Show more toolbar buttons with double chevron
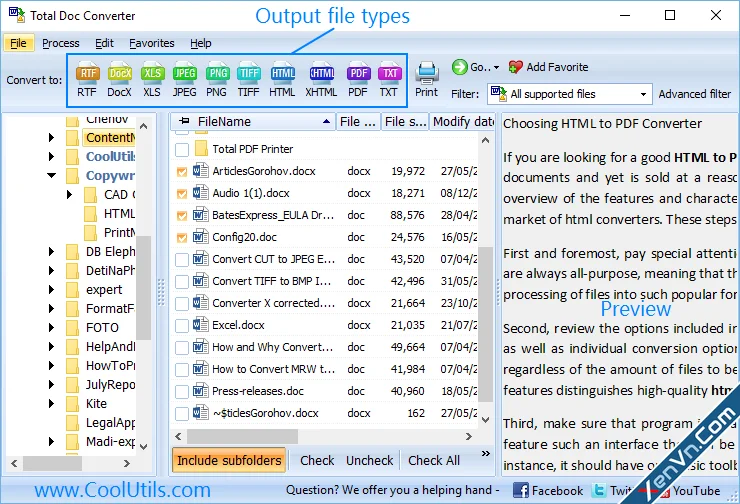 [x=485, y=454]
